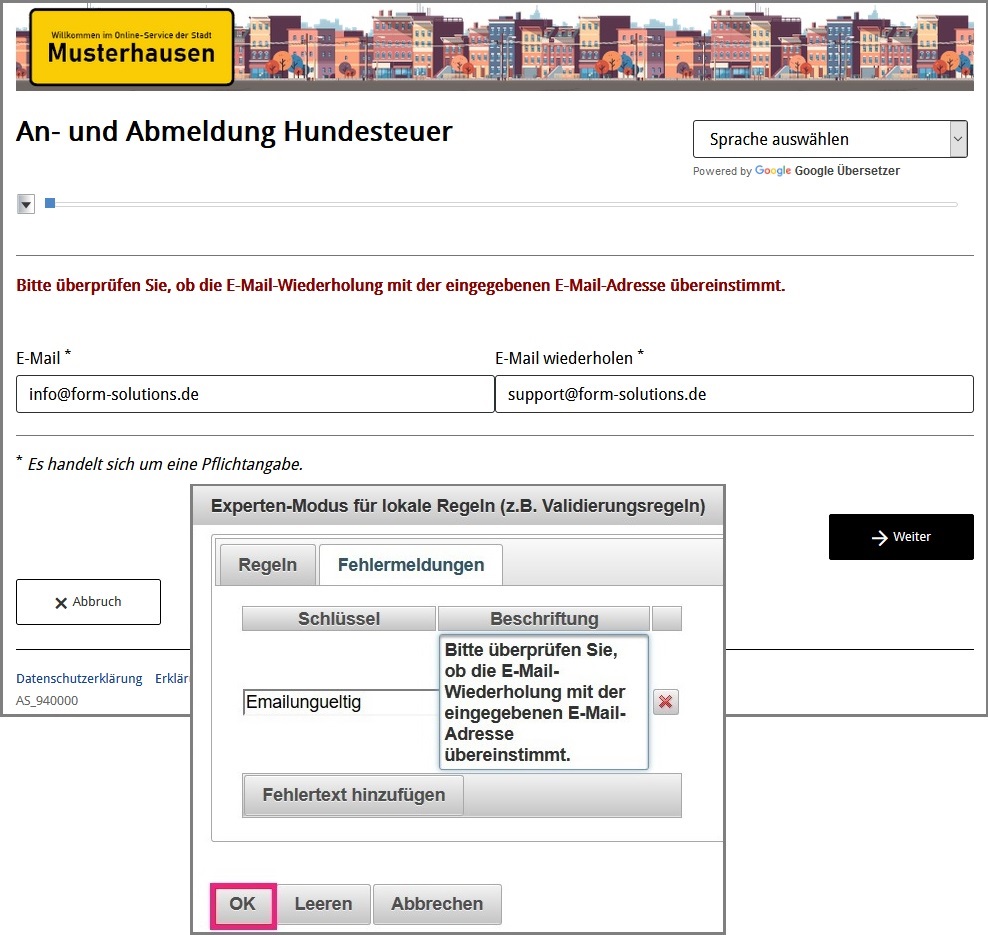Click the Beschriftung error message text box
988x935 pixels.
coord(543,702)
